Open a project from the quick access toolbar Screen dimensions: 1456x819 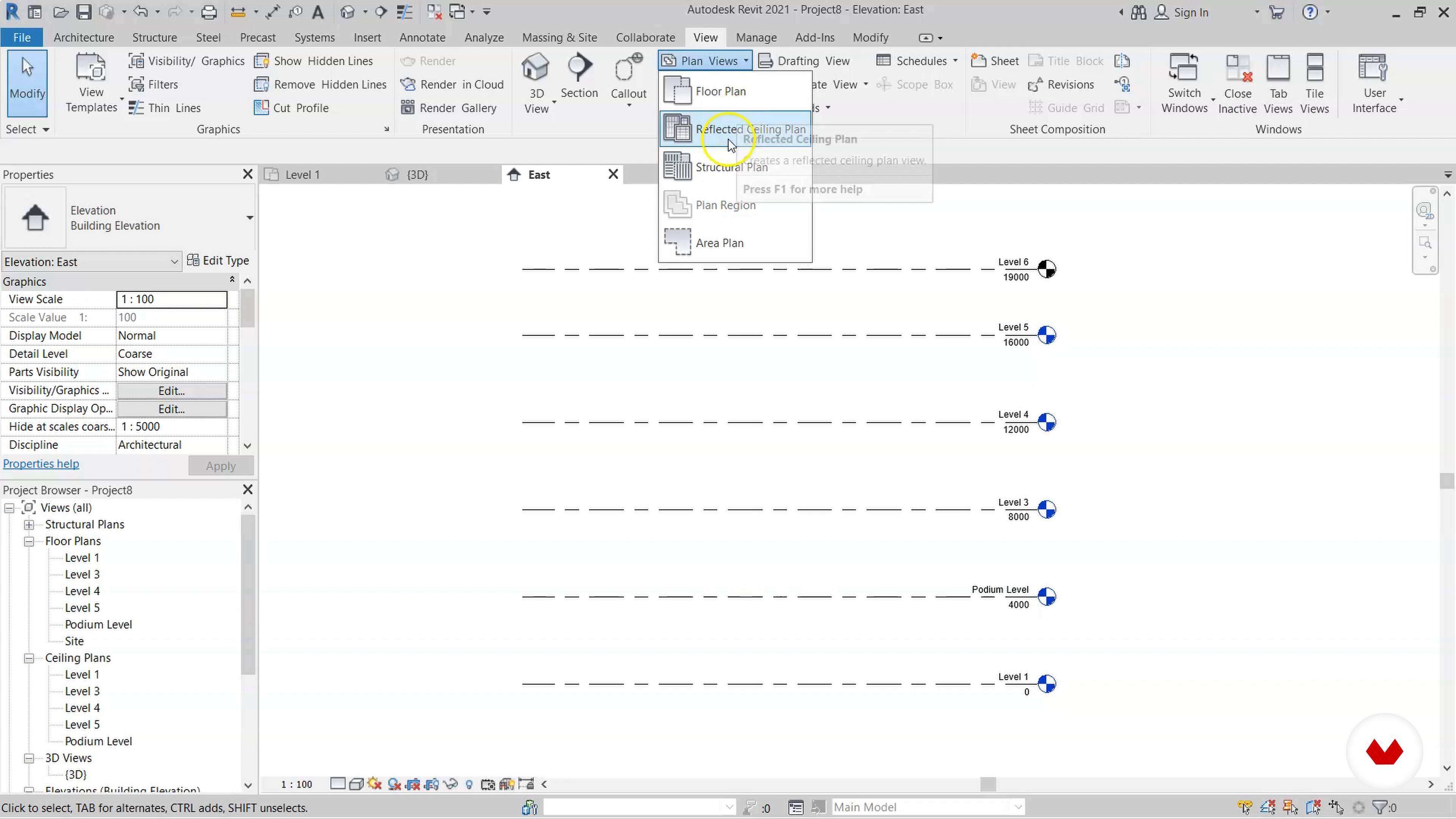tap(61, 12)
